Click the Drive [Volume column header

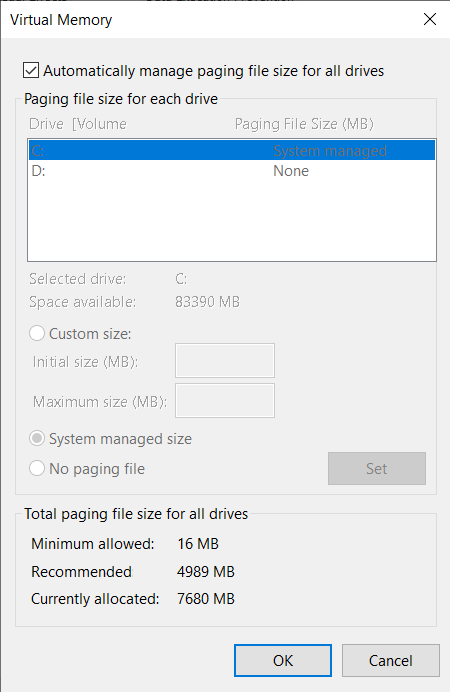pos(78,124)
